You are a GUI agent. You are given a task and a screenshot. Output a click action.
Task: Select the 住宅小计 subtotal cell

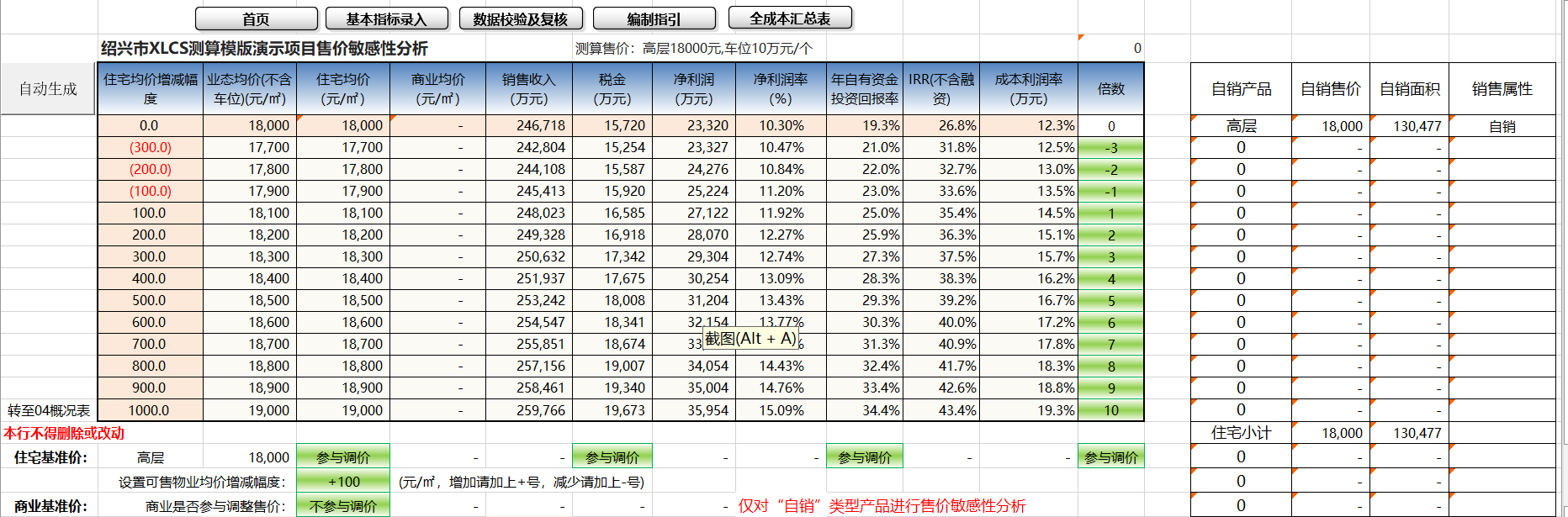point(1241,433)
